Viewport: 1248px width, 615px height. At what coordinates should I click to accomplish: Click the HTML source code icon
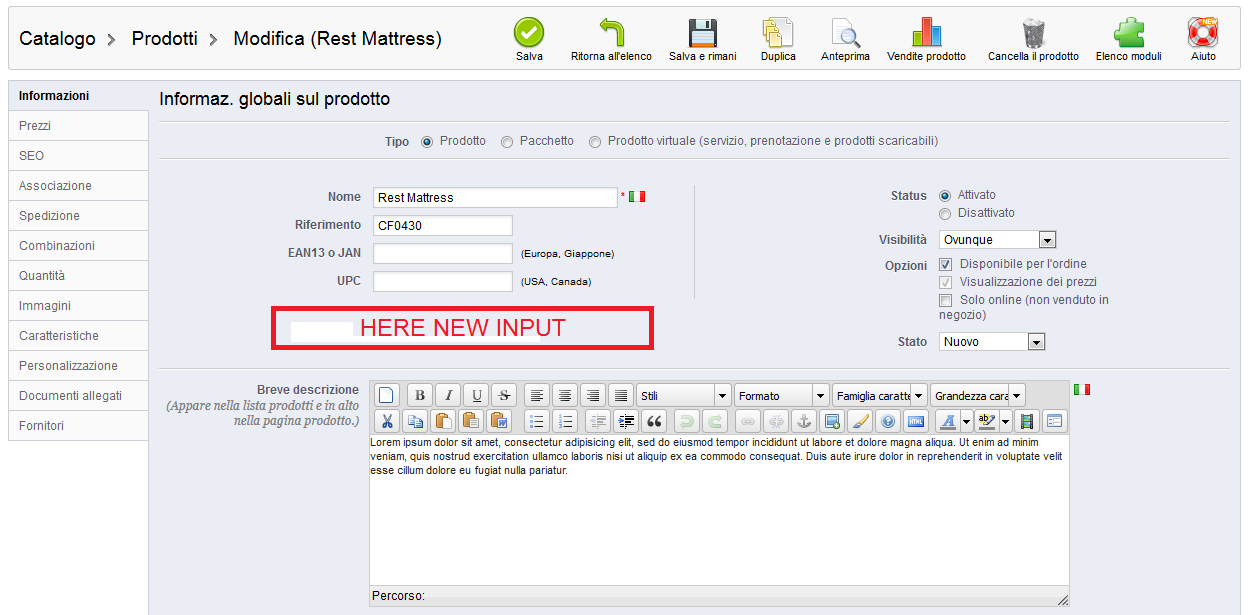point(915,421)
